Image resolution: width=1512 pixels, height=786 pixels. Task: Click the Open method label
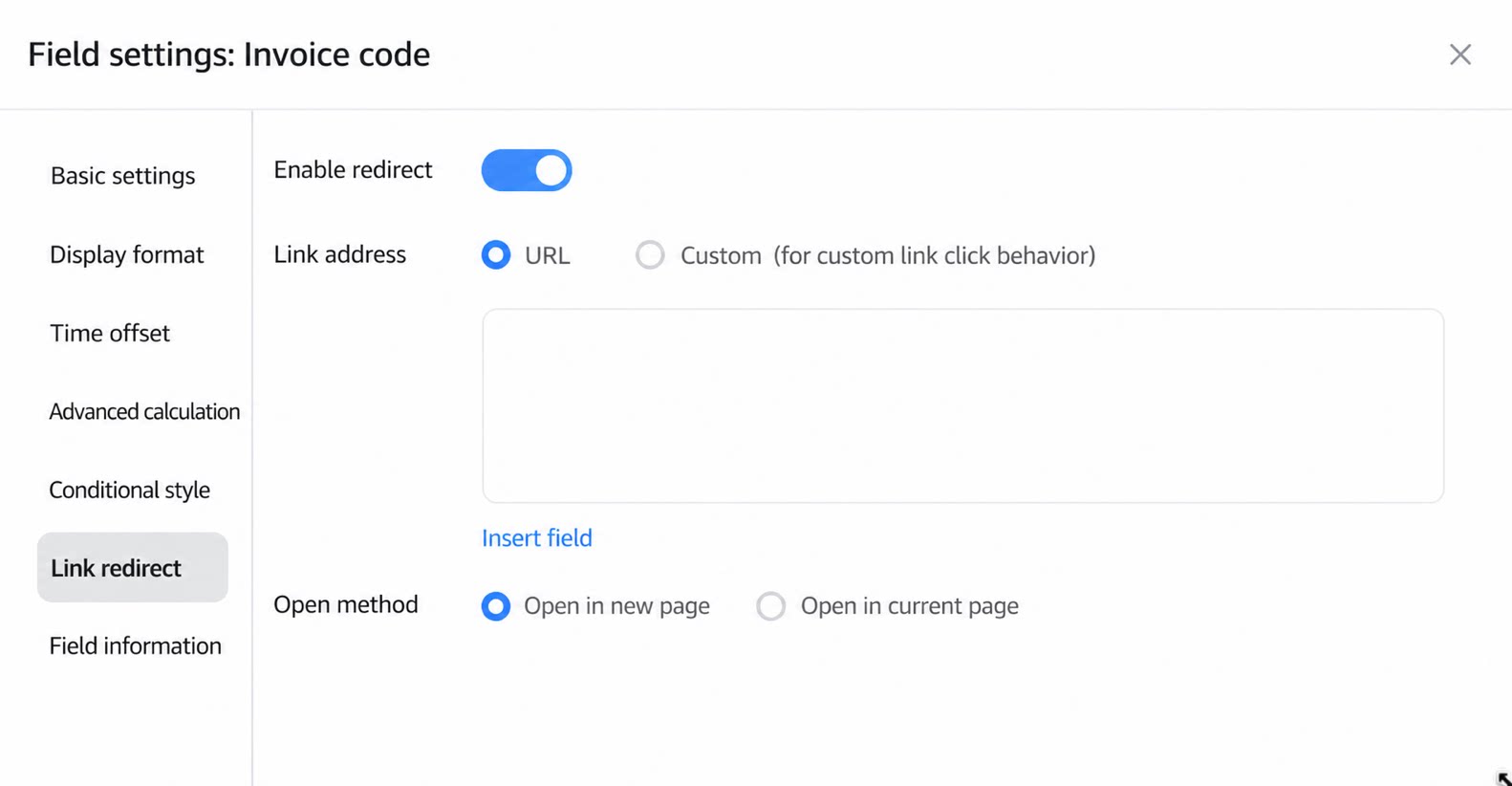point(346,604)
